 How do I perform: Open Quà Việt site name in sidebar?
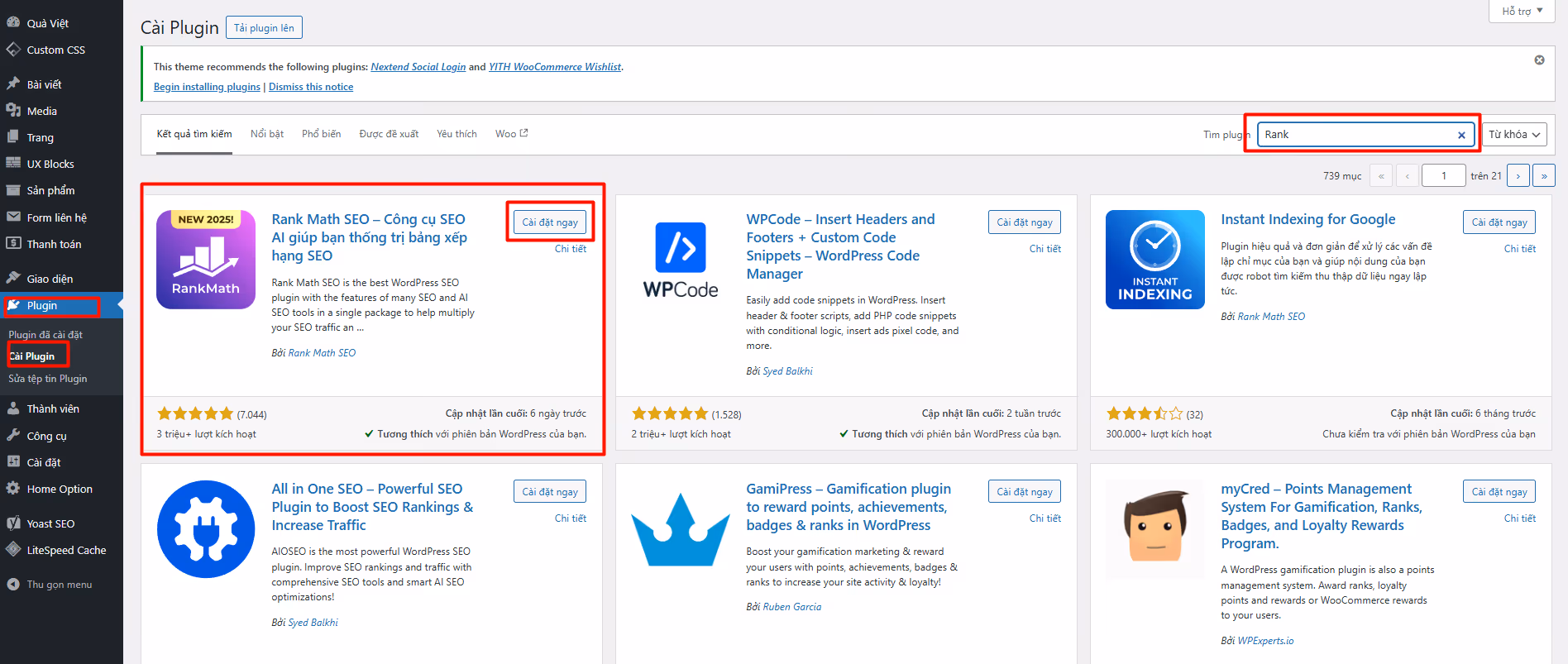48,23
